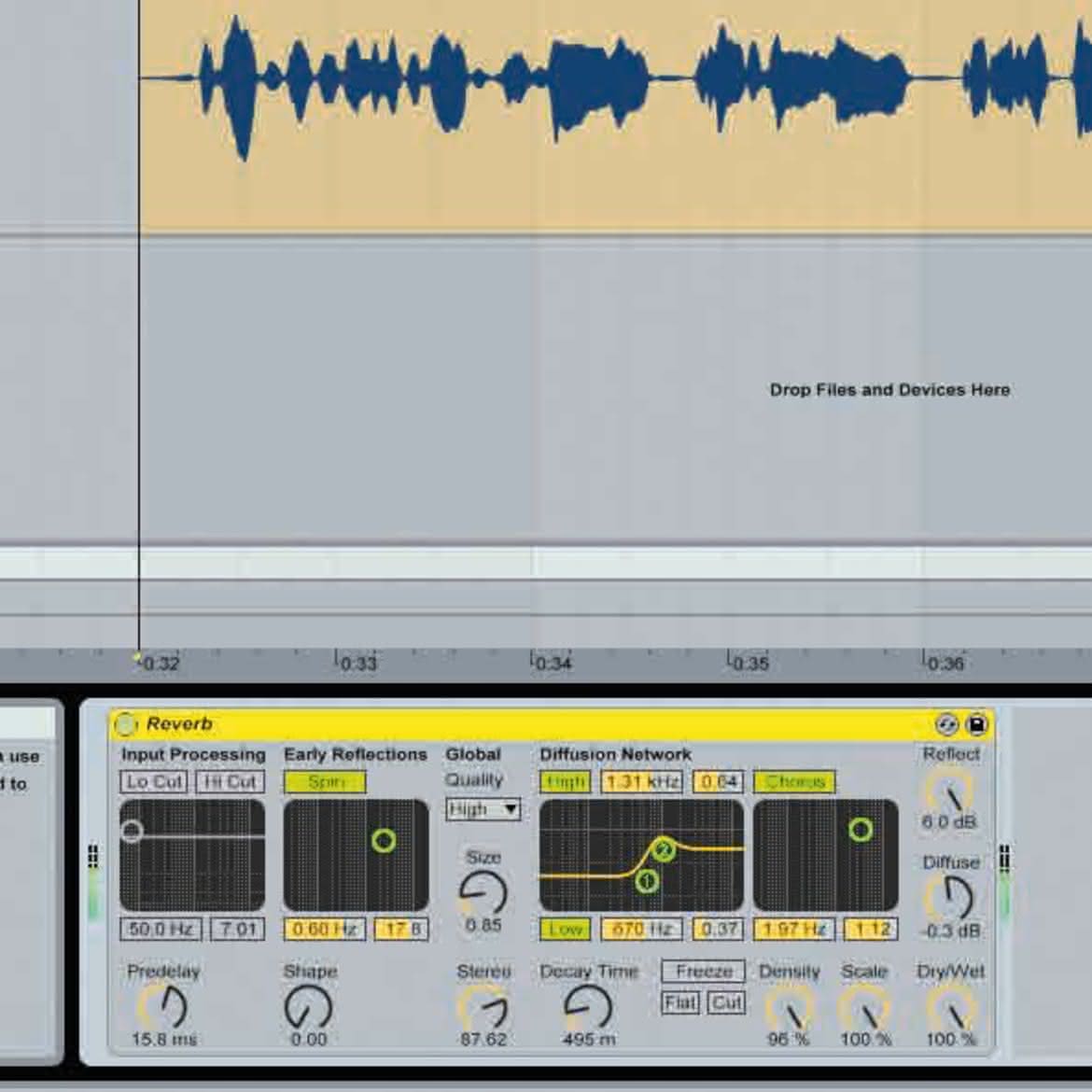Click the Freeze button
1092x1092 pixels.
click(x=704, y=971)
